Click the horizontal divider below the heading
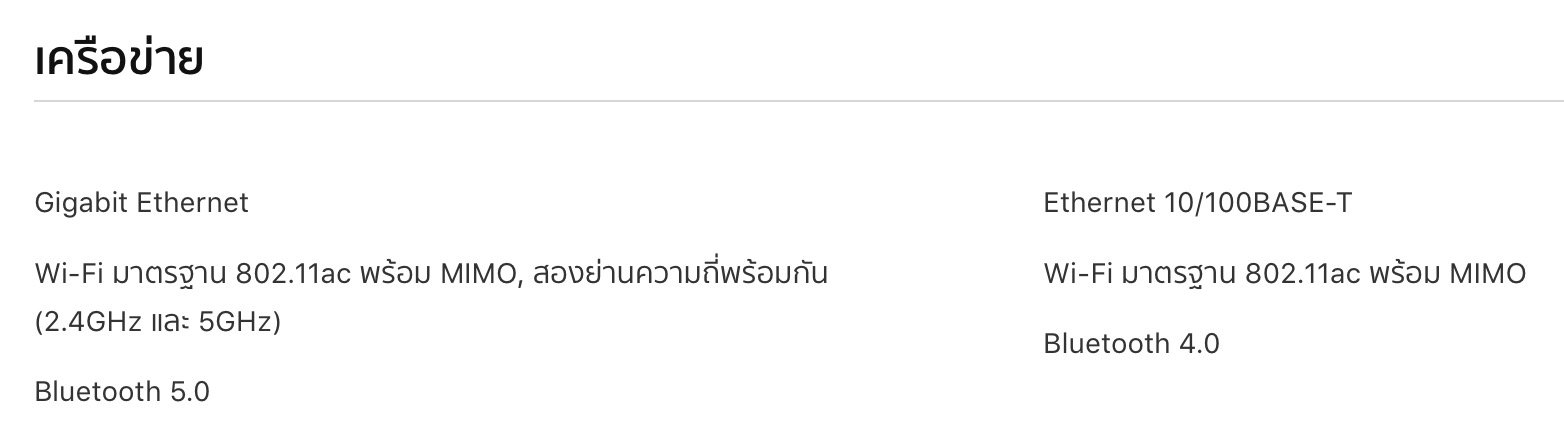The width and height of the screenshot is (1564, 442). tap(798, 101)
